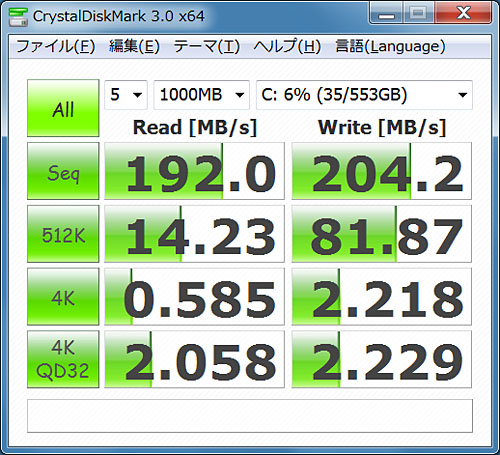Image resolution: width=500 pixels, height=455 pixels.
Task: Run all benchmarks with the All button
Action: pos(63,108)
